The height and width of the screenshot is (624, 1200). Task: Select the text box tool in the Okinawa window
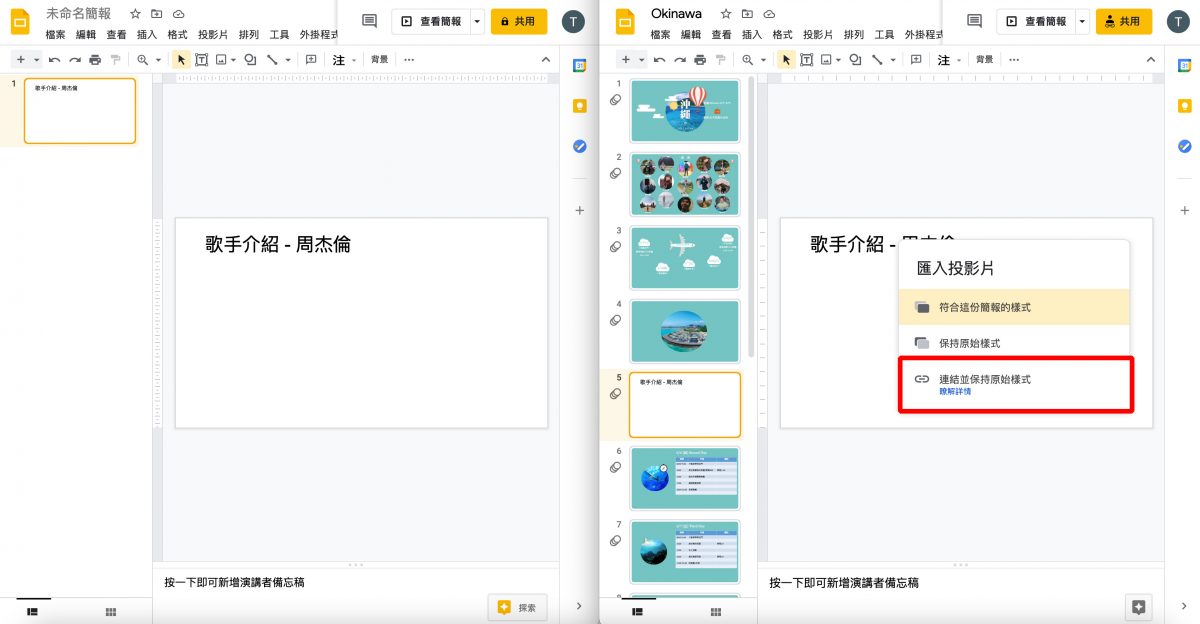click(806, 60)
